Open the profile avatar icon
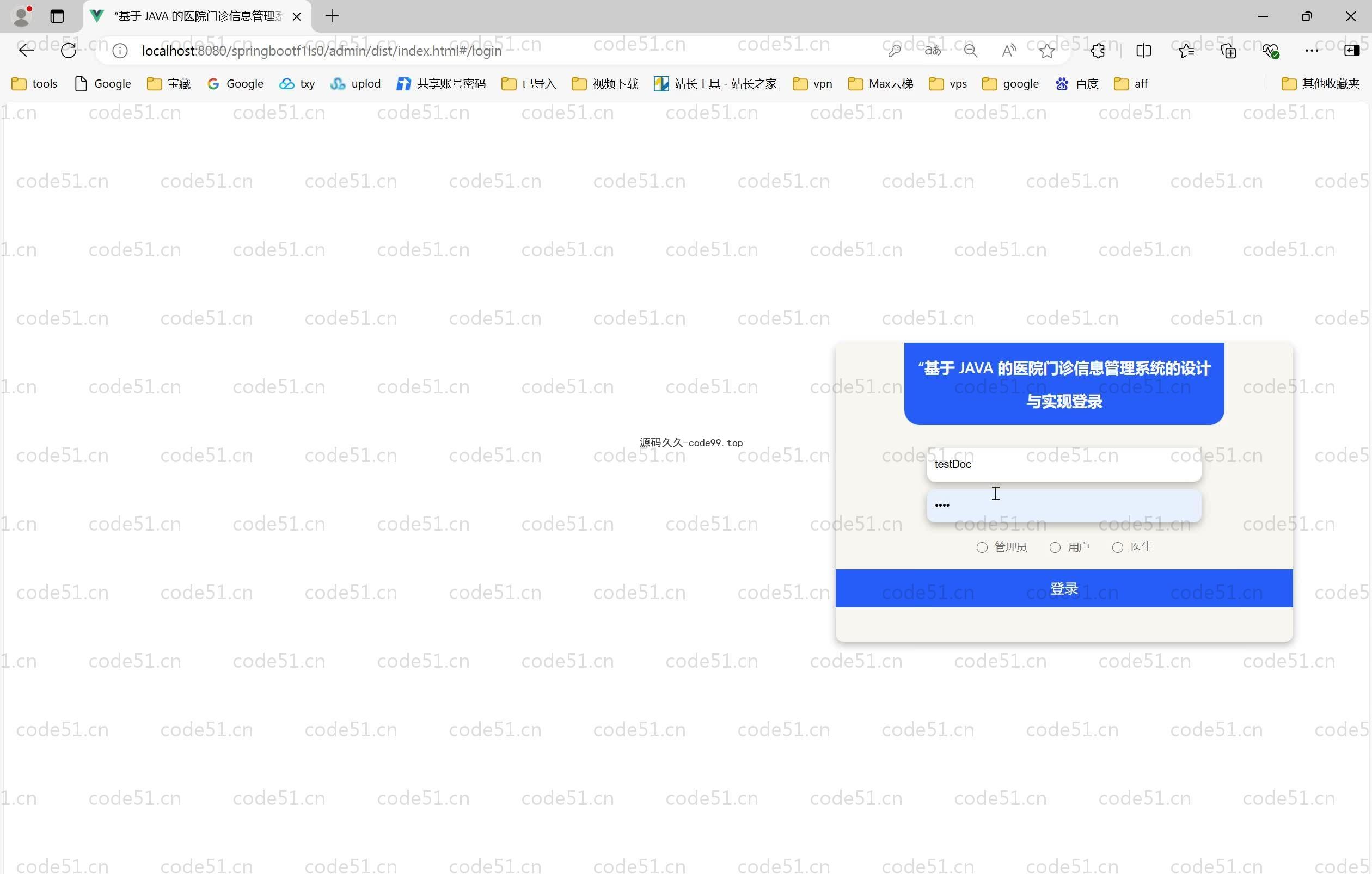The width and height of the screenshot is (1372, 874). click(x=22, y=16)
